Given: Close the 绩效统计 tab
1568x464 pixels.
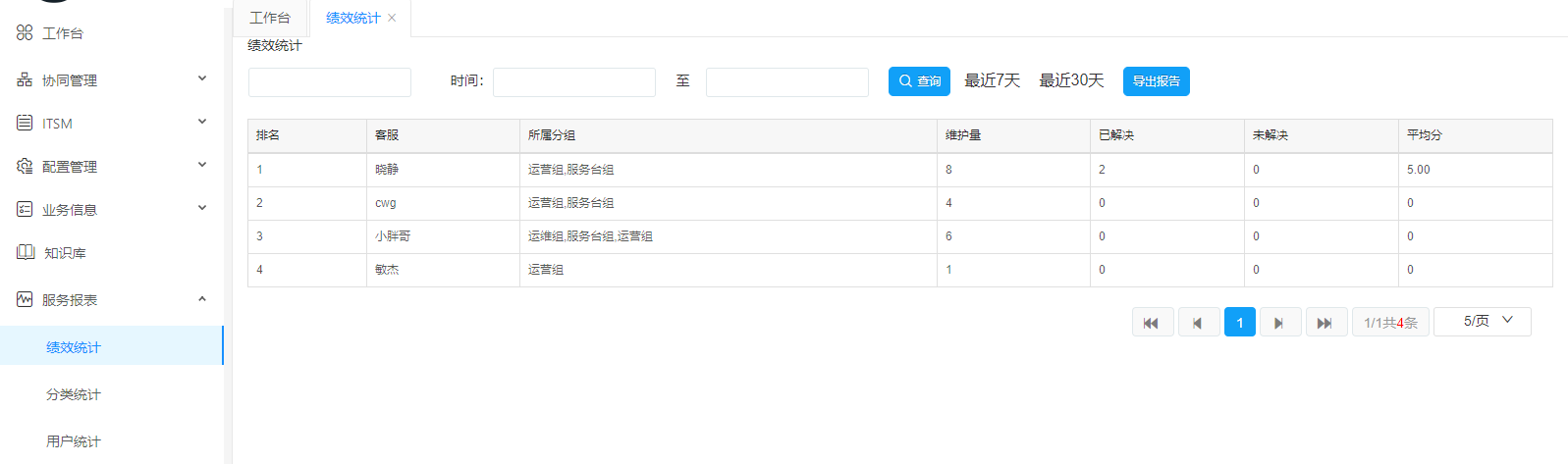Looking at the screenshot, I should (x=392, y=18).
